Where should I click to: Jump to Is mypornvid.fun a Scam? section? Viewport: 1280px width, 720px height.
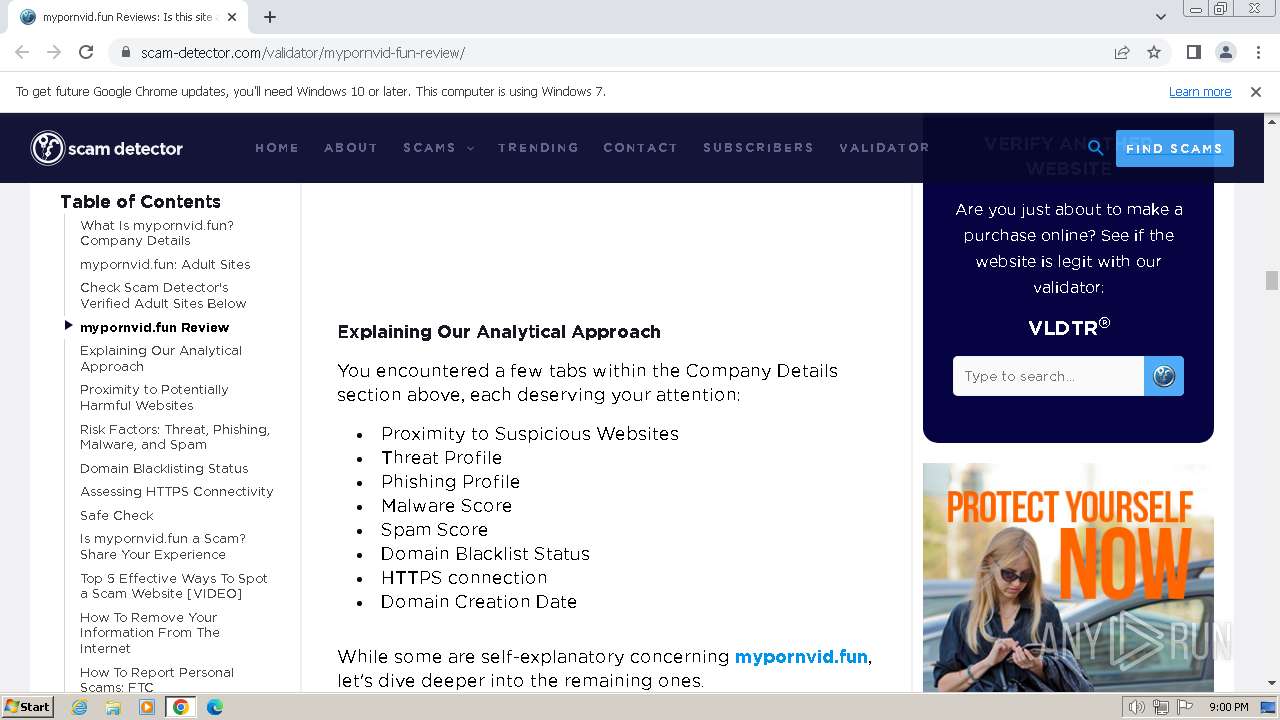[163, 546]
